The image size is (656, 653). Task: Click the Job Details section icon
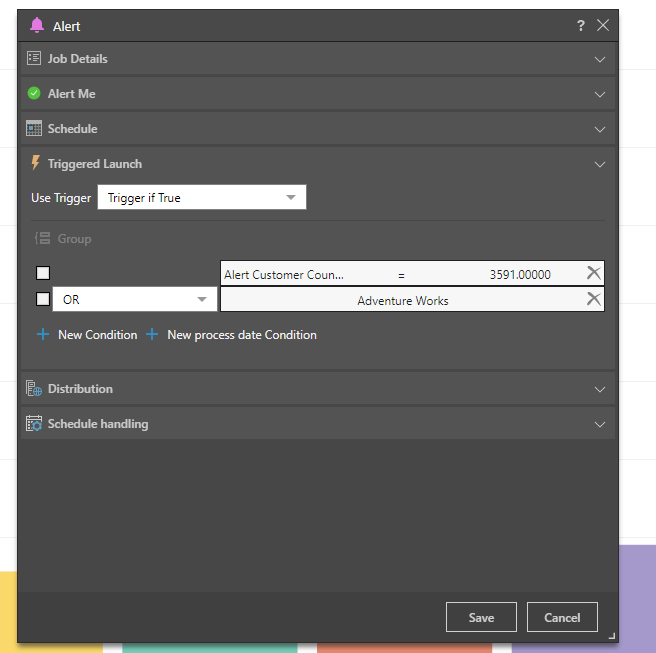pos(34,59)
